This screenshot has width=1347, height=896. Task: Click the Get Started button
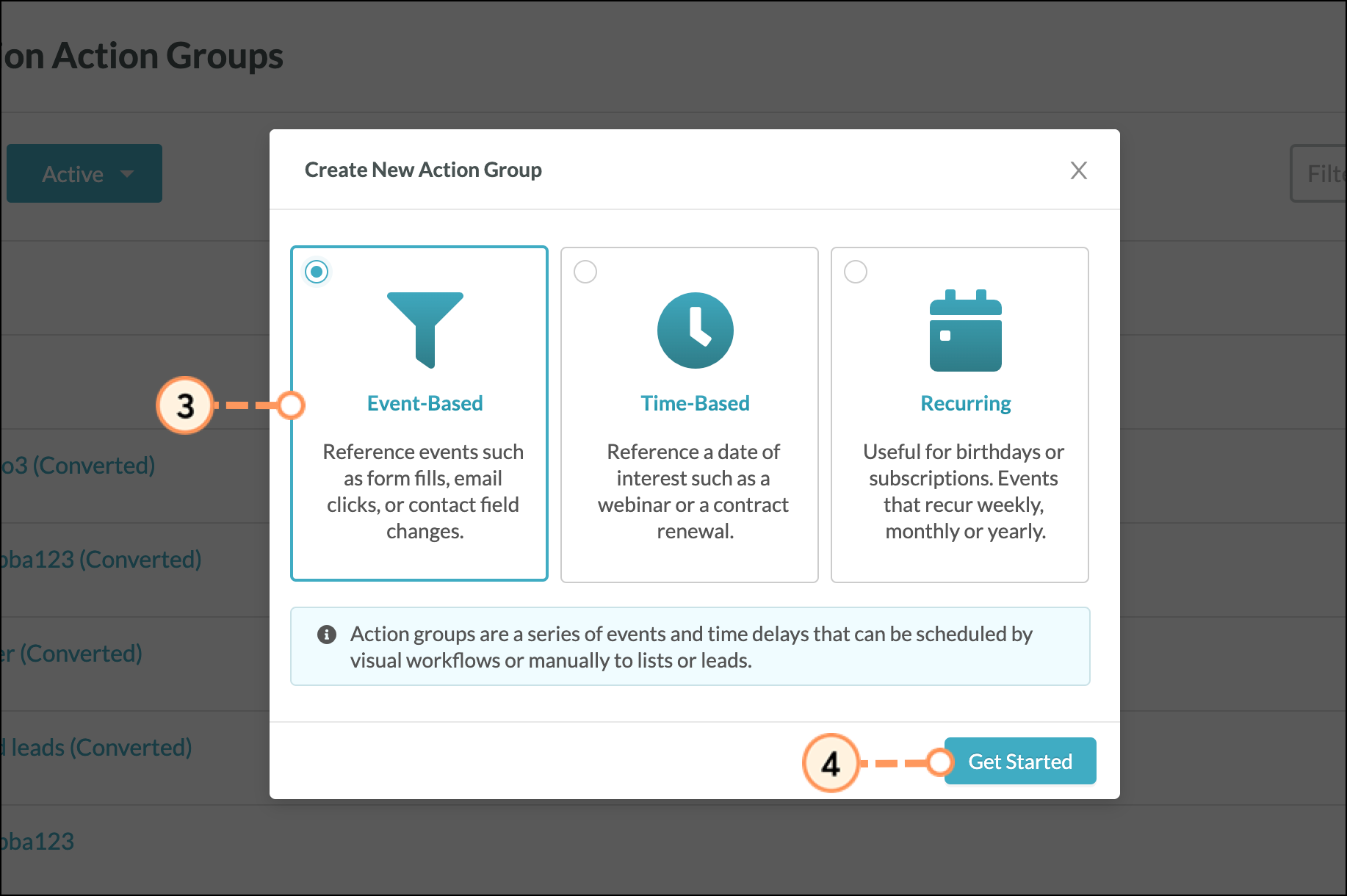(x=1020, y=761)
